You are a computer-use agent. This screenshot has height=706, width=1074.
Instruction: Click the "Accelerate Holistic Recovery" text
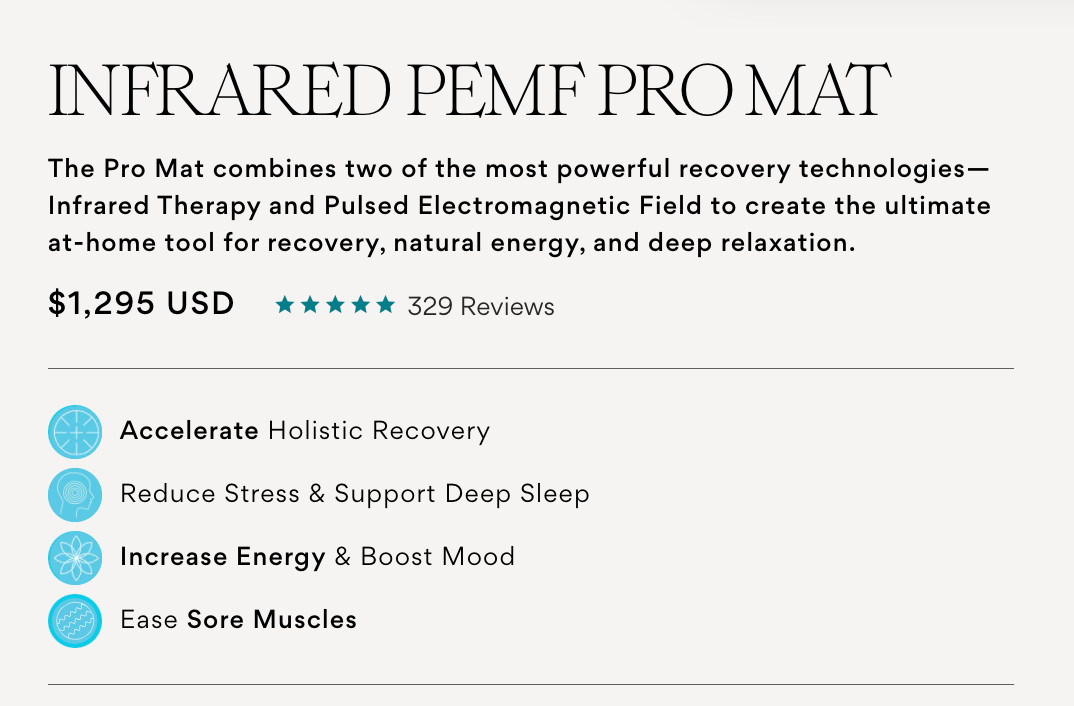[305, 431]
